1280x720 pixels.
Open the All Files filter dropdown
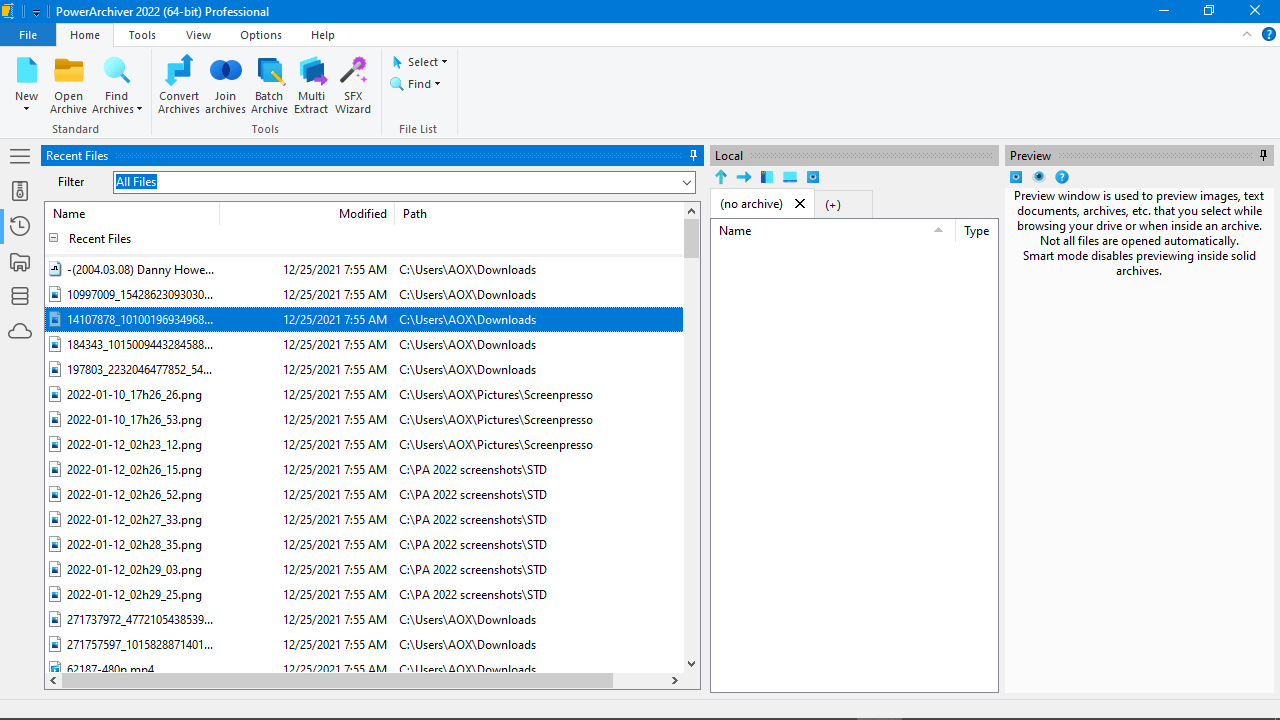tap(686, 182)
